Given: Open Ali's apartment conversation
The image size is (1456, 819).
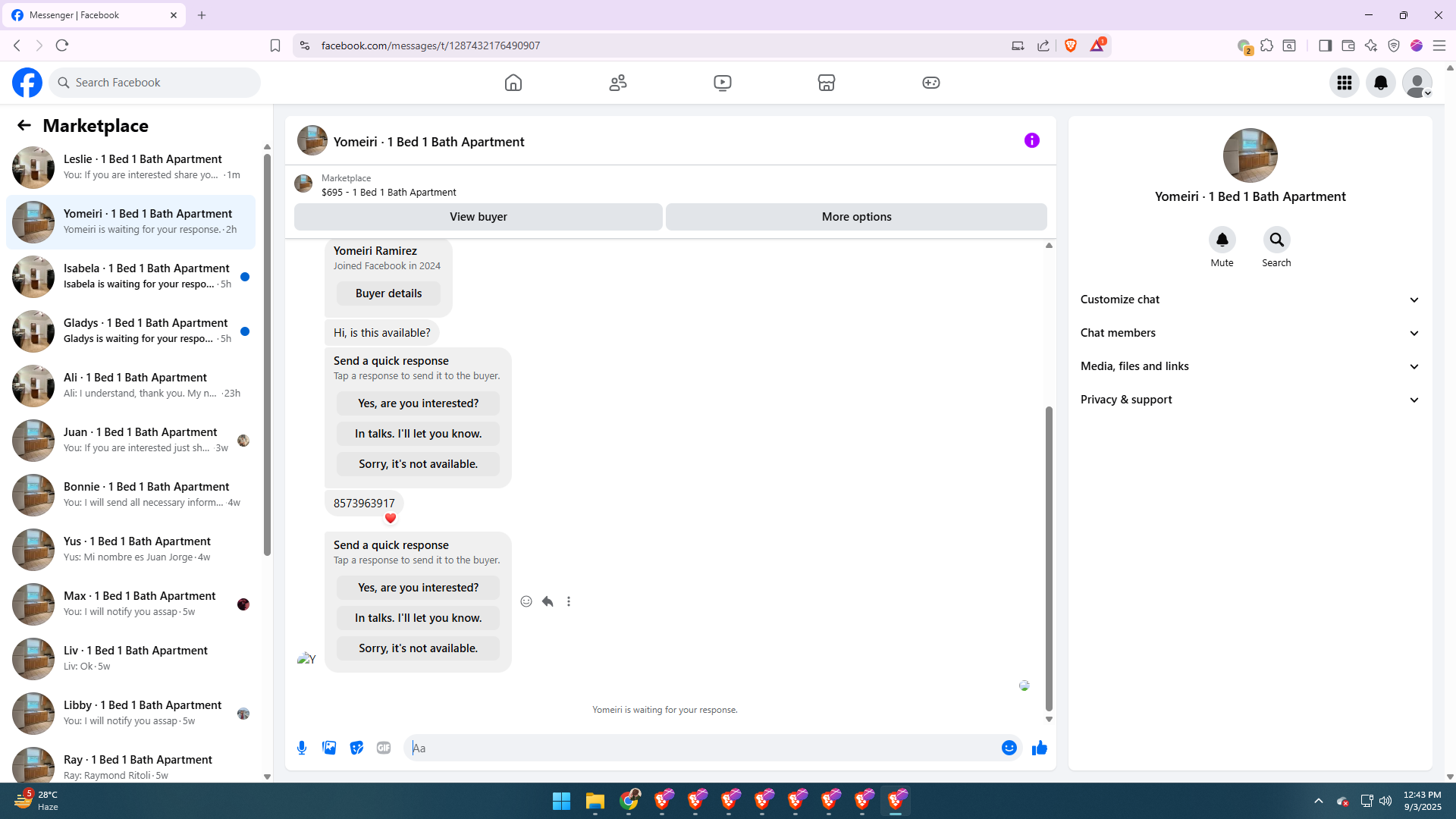Looking at the screenshot, I should coord(131,386).
